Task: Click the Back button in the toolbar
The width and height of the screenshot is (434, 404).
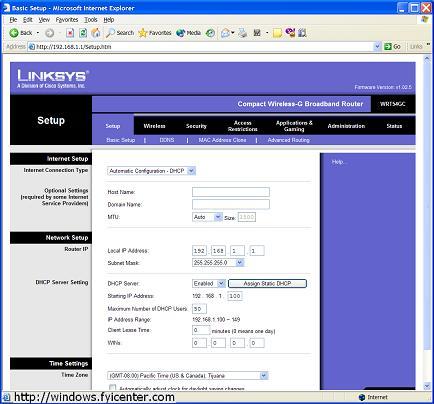Action: tap(21, 33)
